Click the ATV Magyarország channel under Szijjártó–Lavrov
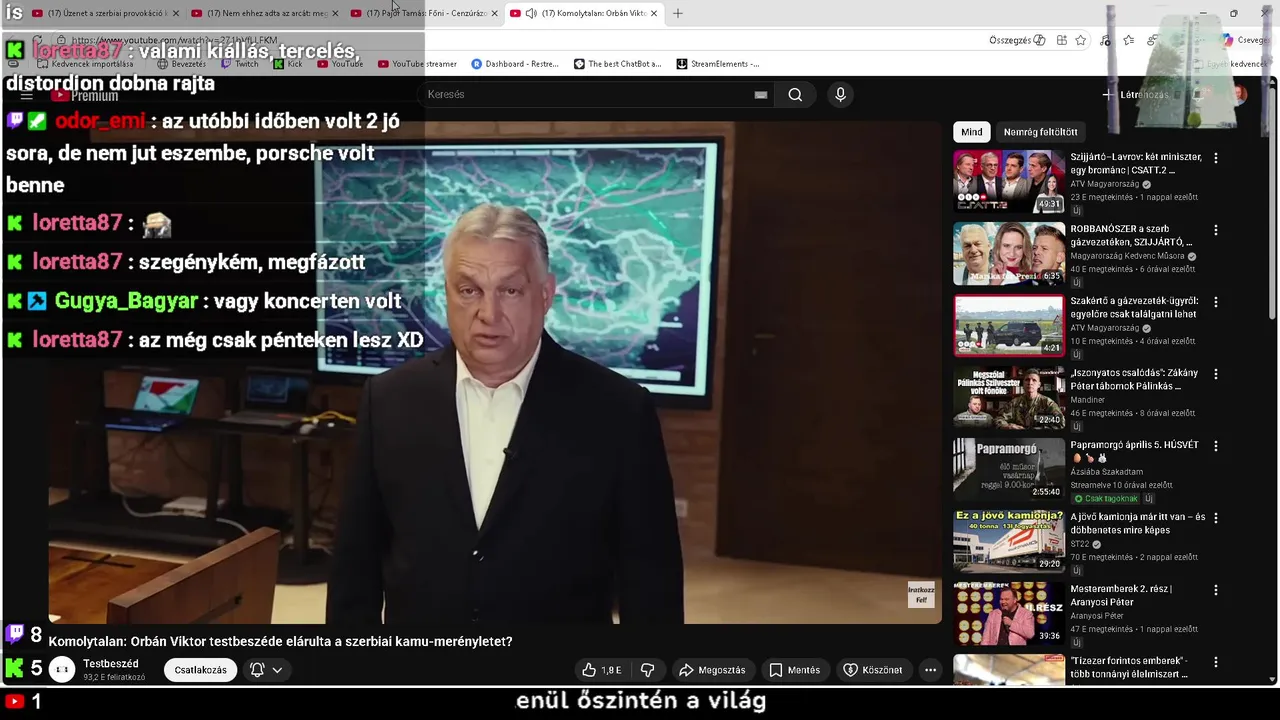The image size is (1280, 720). point(1105,184)
